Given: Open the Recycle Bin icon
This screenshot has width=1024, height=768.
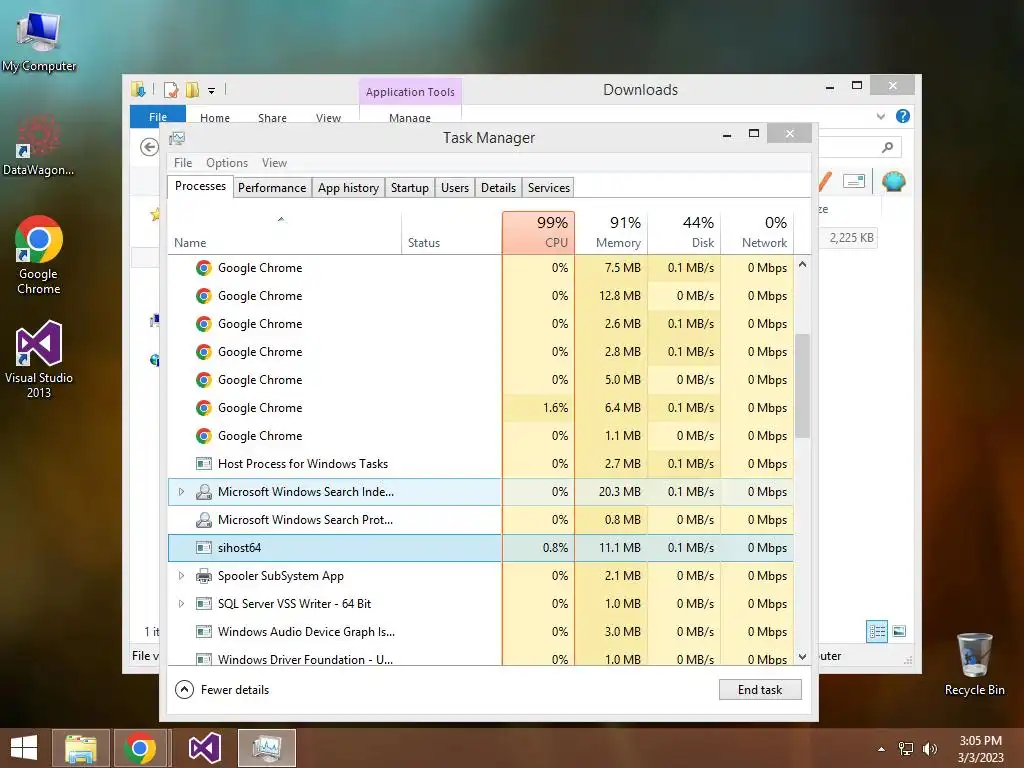Looking at the screenshot, I should [x=974, y=664].
